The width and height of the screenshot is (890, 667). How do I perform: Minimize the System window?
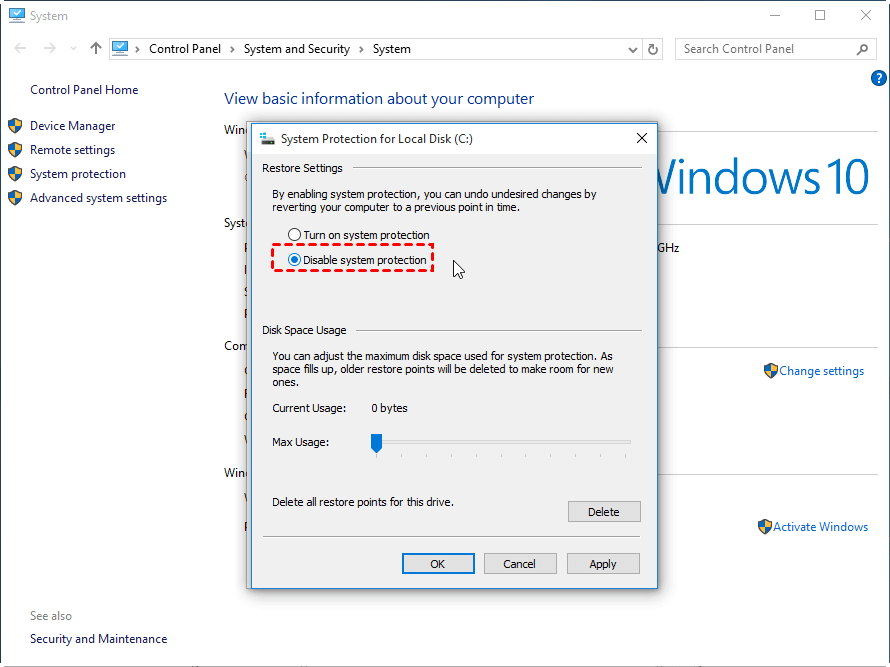tap(775, 15)
